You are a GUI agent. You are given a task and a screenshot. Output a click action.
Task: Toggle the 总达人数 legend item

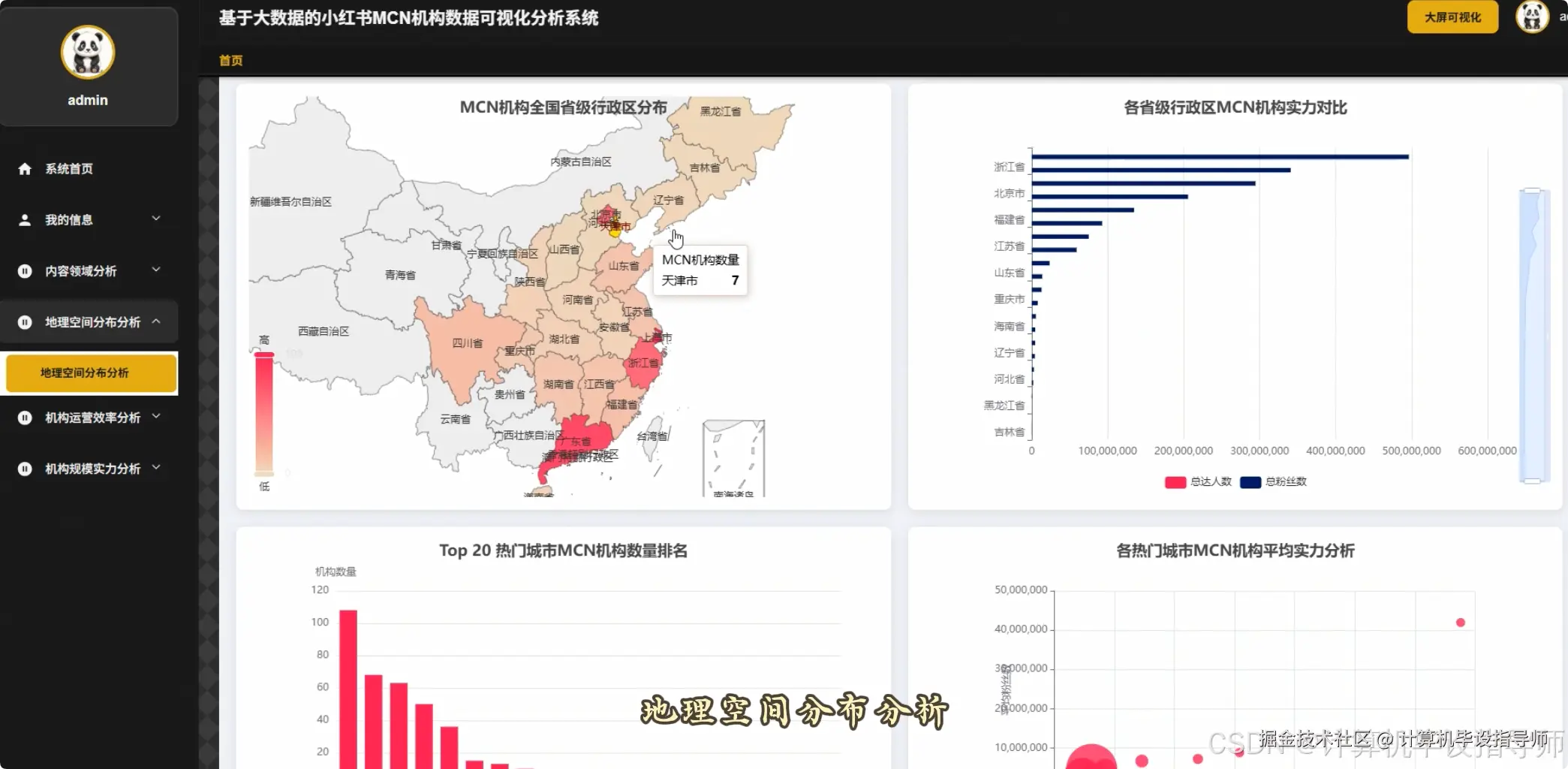(1199, 481)
